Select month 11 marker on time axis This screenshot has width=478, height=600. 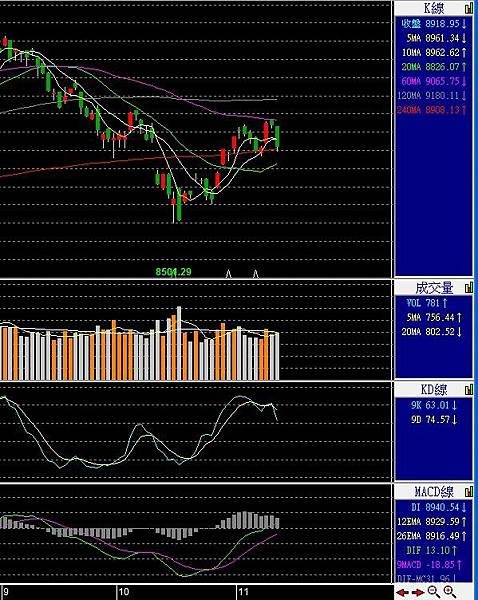[x=243, y=592]
